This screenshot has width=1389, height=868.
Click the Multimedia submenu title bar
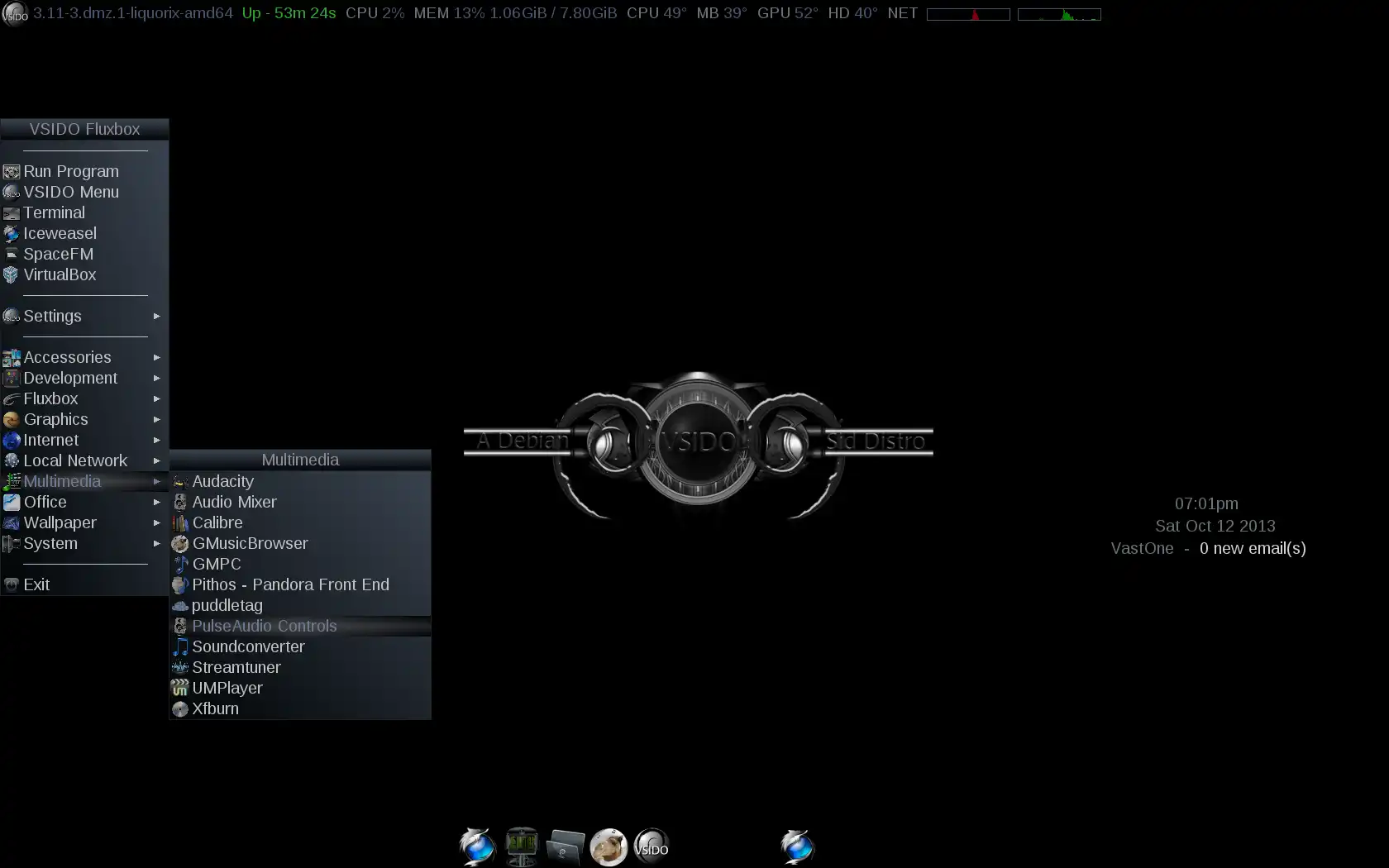[x=300, y=460]
